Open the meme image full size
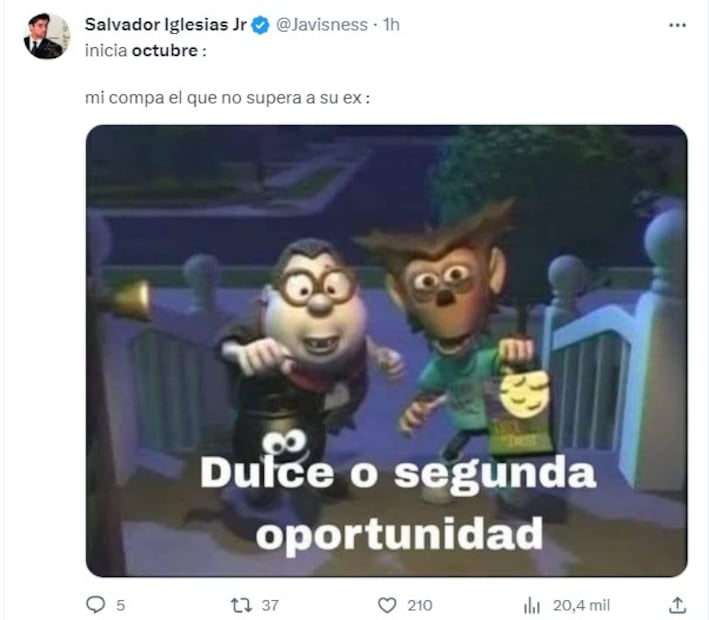 pyautogui.click(x=387, y=351)
